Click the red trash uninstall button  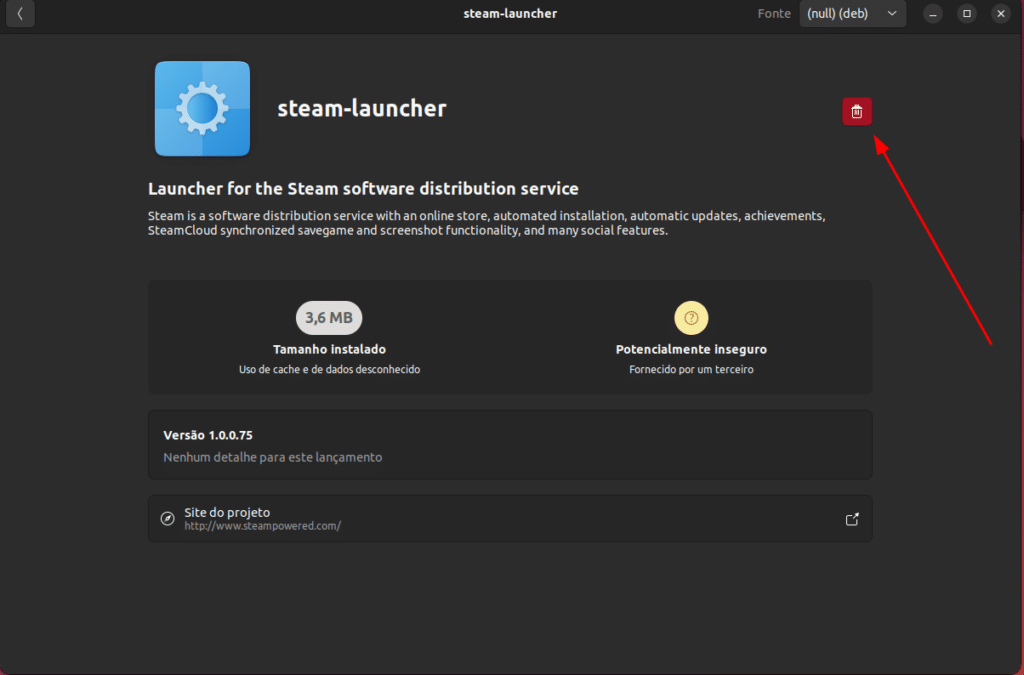(x=856, y=112)
